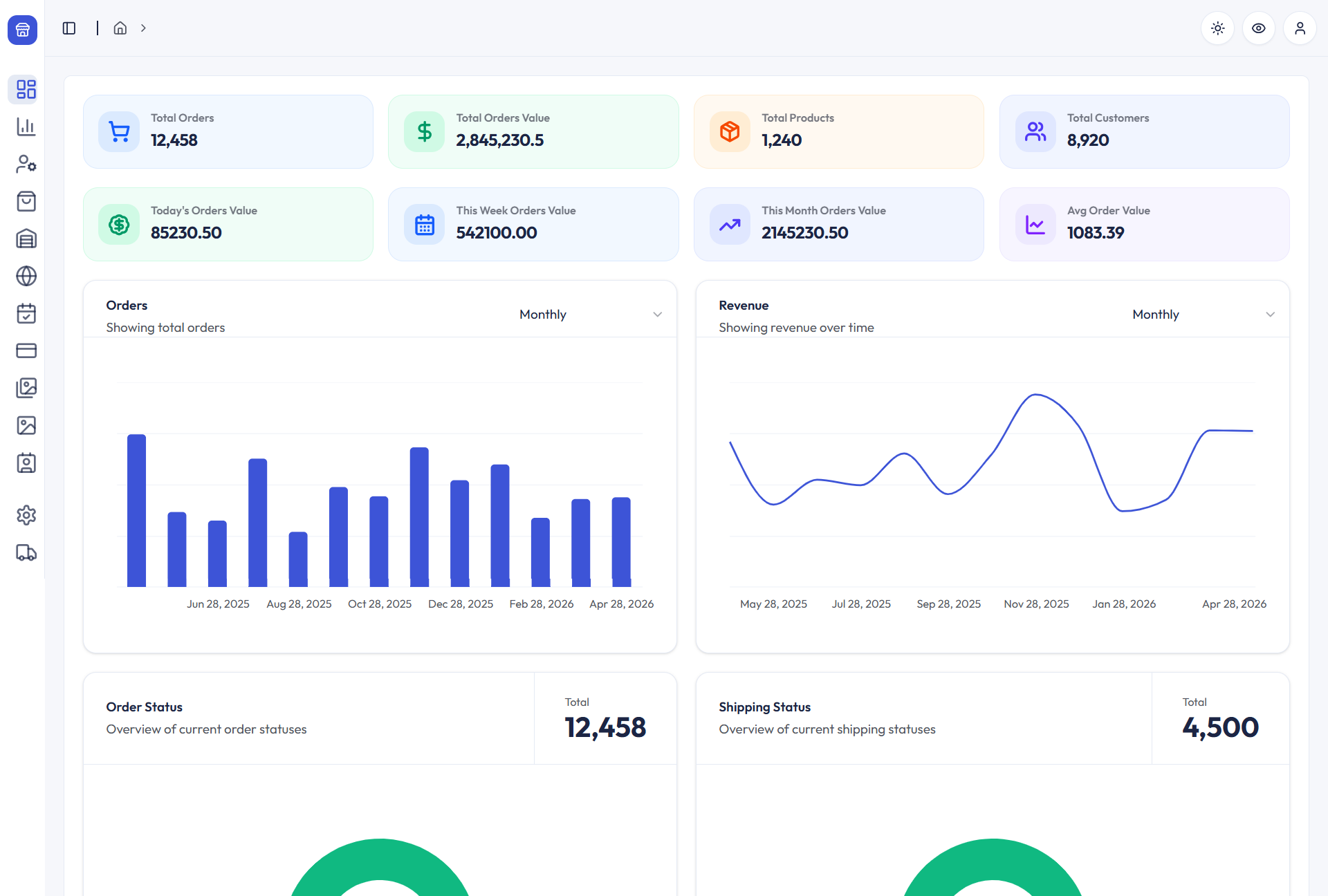Click the value 1083.39
Image resolution: width=1328 pixels, height=896 pixels.
pos(1096,233)
